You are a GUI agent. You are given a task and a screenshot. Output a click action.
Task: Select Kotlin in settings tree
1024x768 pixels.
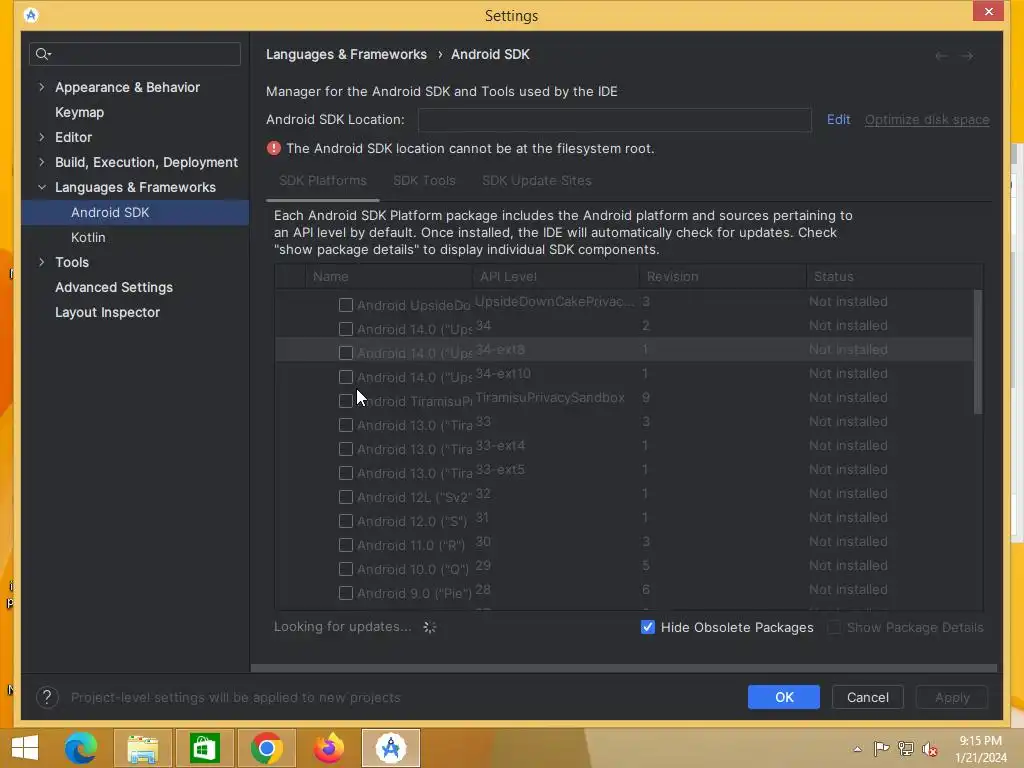pos(88,237)
